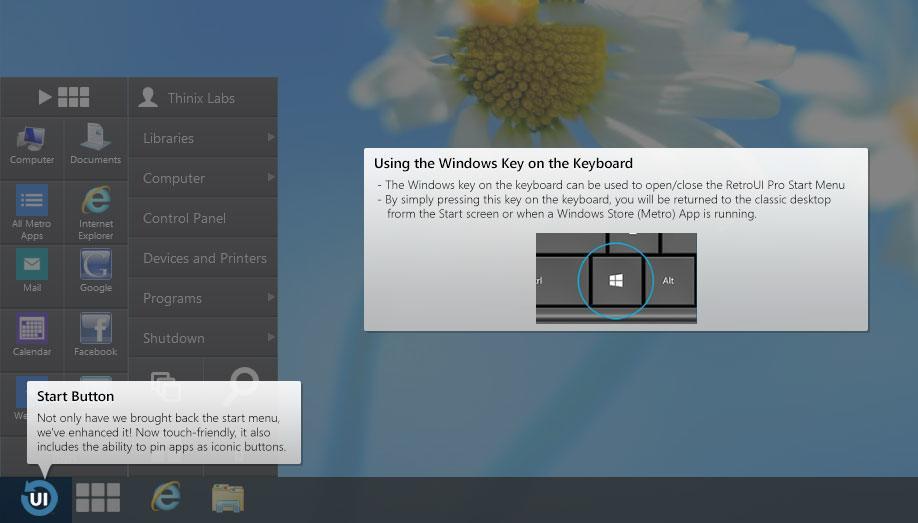
Task: Click the Start screen play-grid button
Action: [64, 97]
